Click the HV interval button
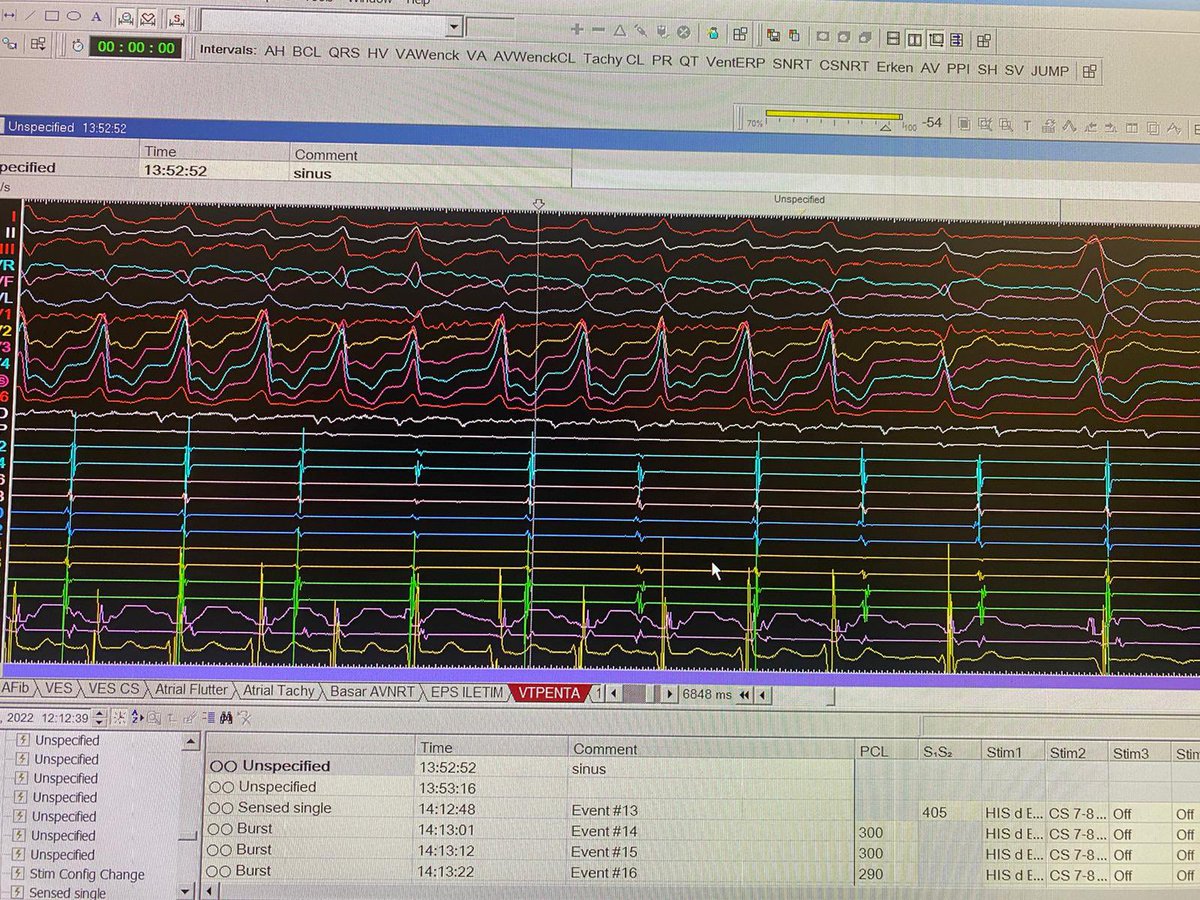 (378, 54)
